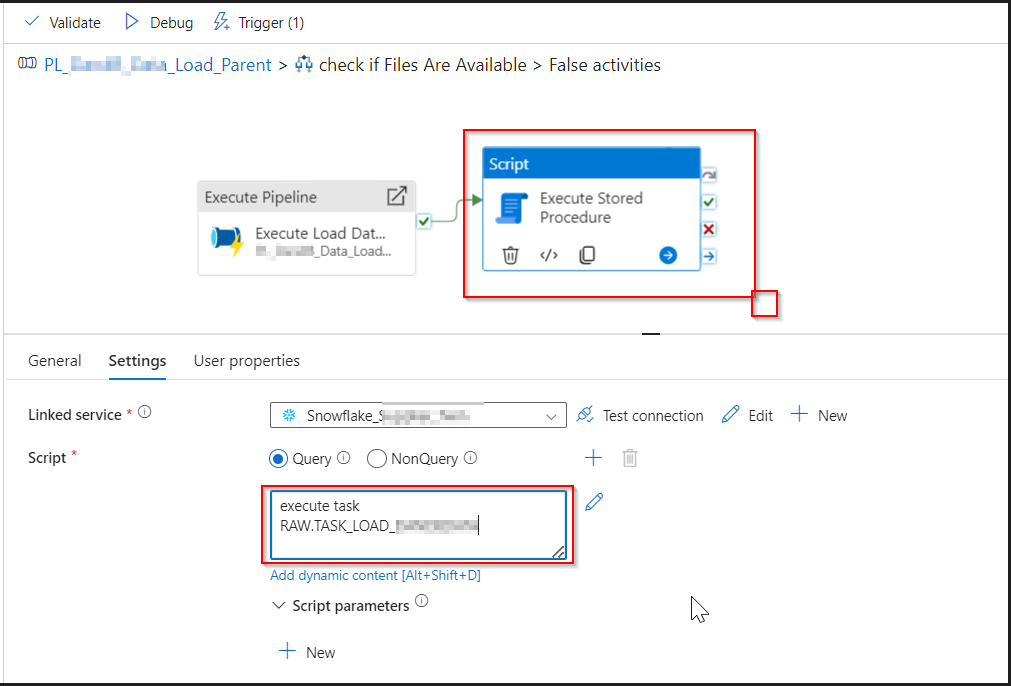Switch to the User properties tab
Viewport: 1011px width, 686px height.
[246, 360]
